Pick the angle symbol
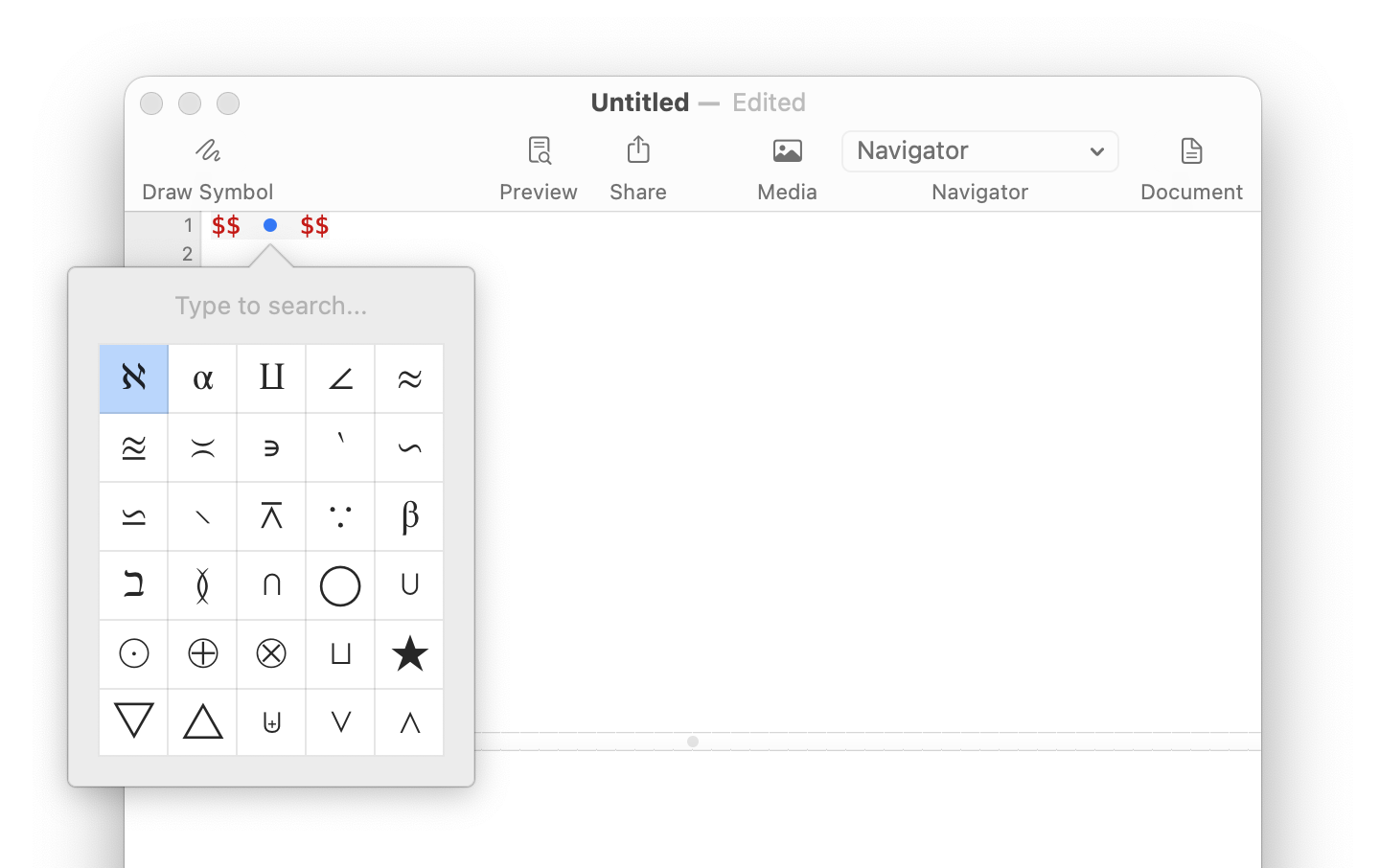1380x868 pixels. point(340,379)
